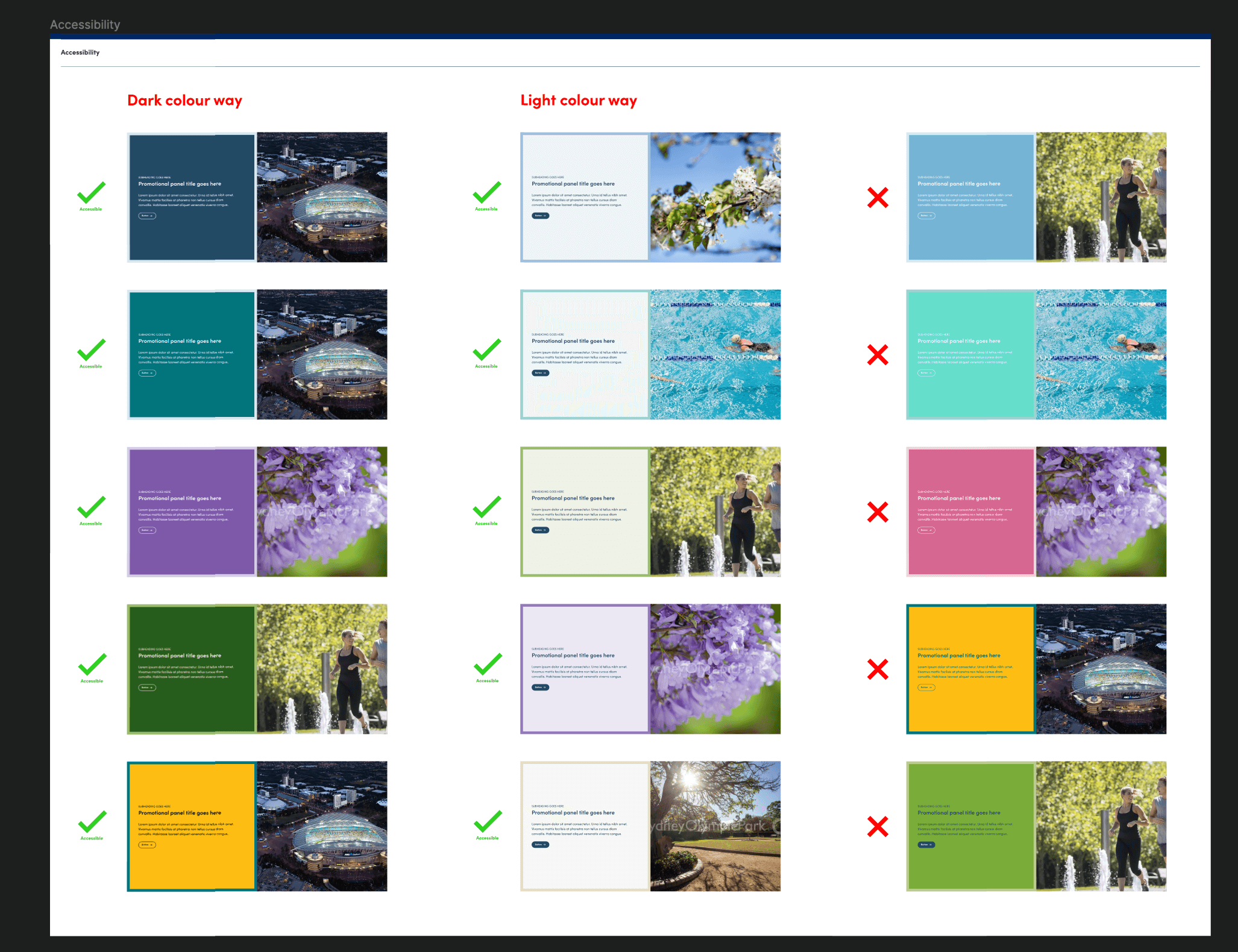Screen dimensions: 1238x952
Task: Select the 'Light colour way' heading
Action: 579,101
